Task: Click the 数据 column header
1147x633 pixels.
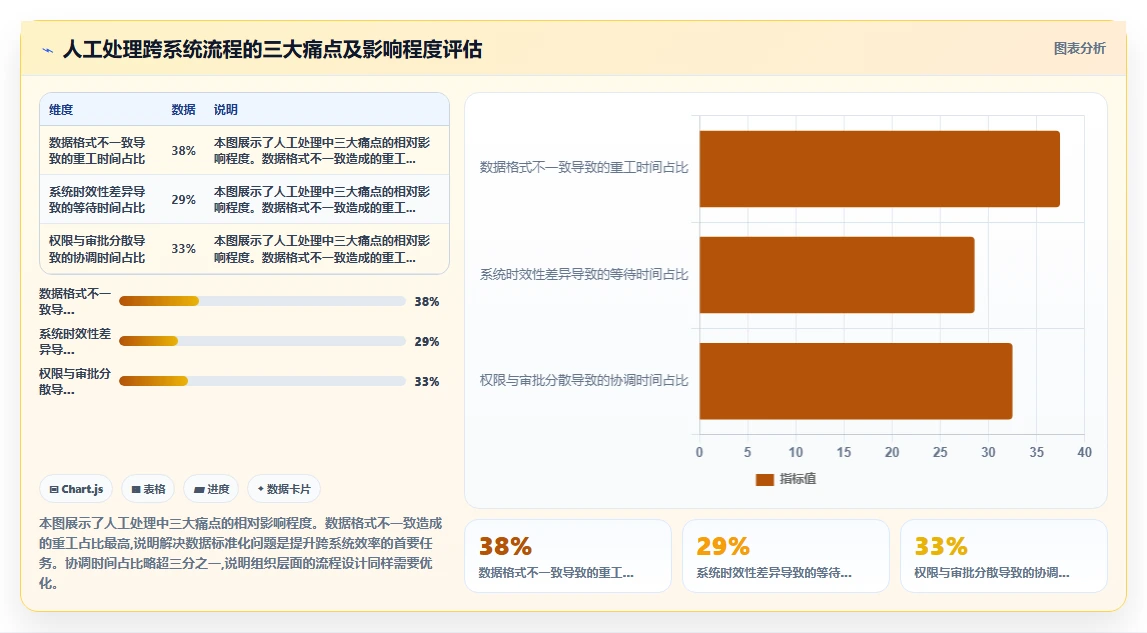Action: pyautogui.click(x=184, y=110)
